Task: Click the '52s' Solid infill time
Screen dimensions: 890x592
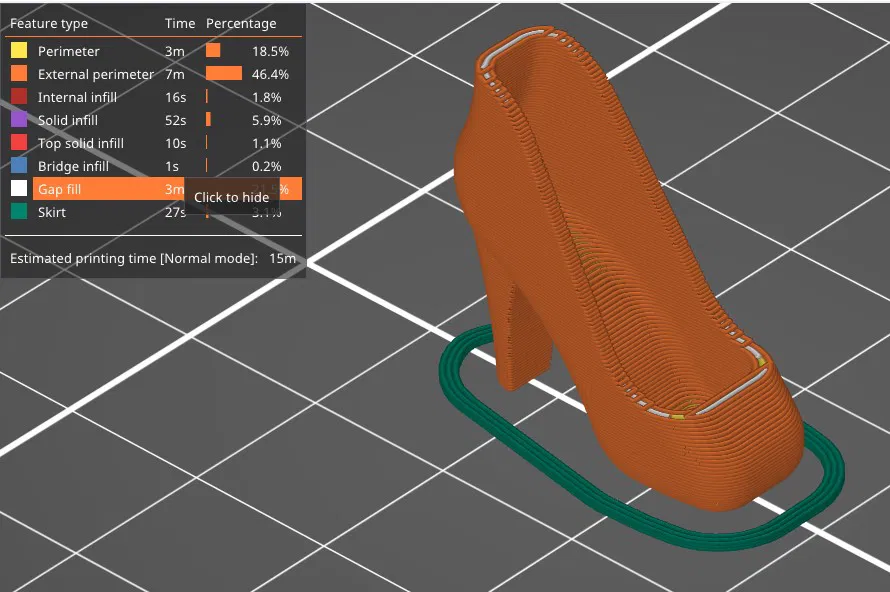Action: 176,120
